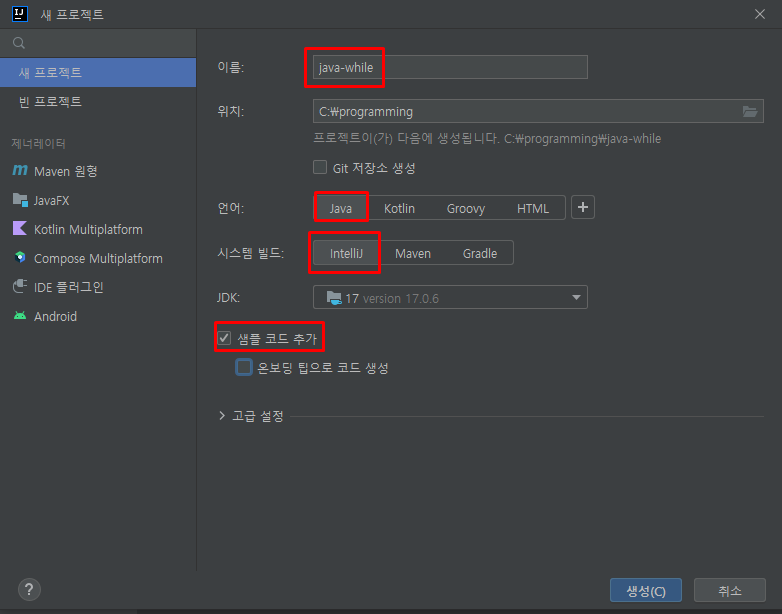Click the Android robot icon
The width and height of the screenshot is (782, 614).
[x=20, y=316]
